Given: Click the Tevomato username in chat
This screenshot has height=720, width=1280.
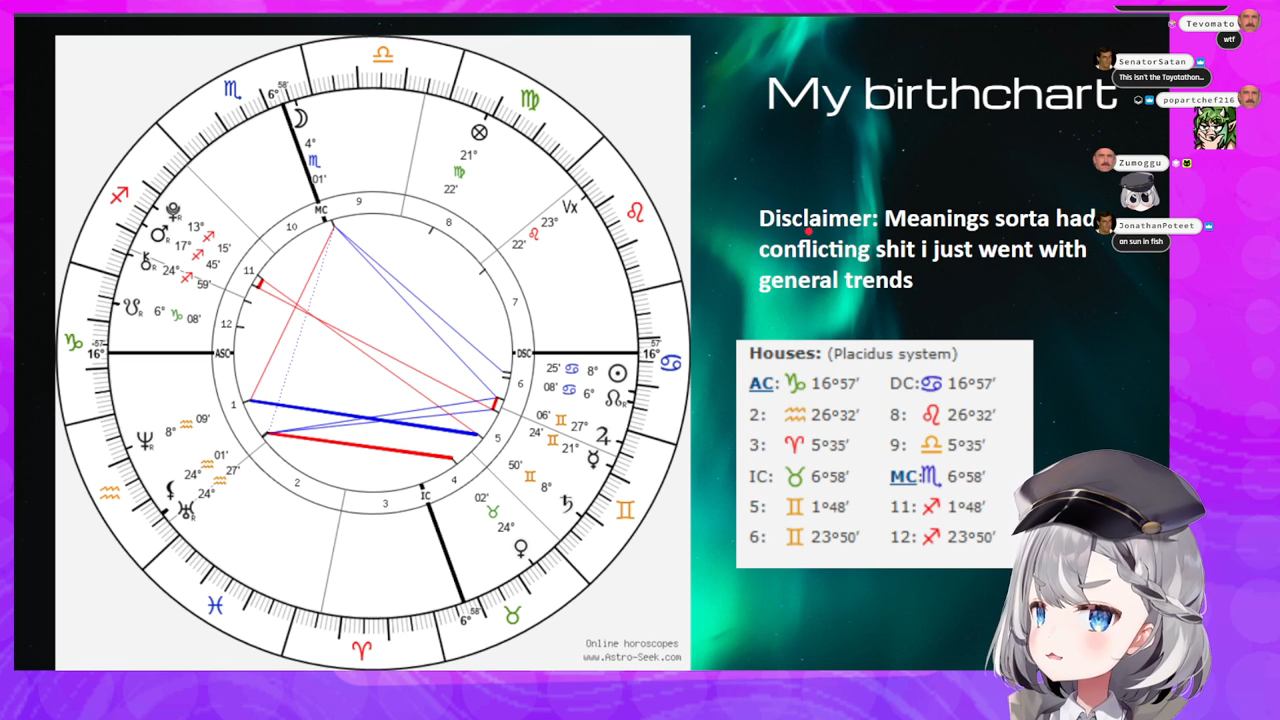Looking at the screenshot, I should tap(1210, 23).
